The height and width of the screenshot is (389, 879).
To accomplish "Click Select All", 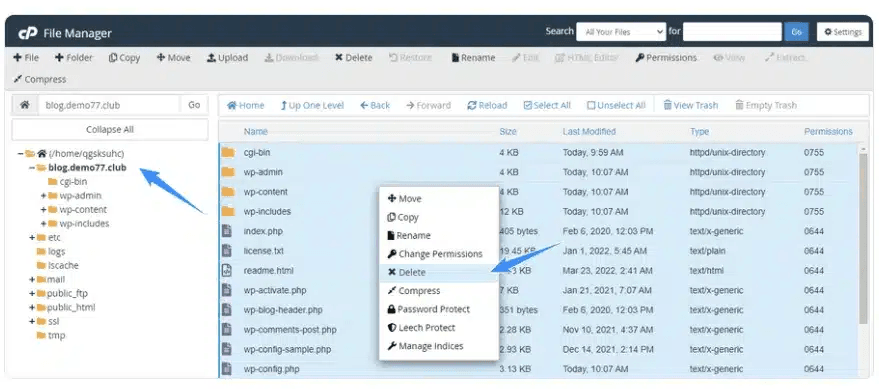I will [x=547, y=105].
